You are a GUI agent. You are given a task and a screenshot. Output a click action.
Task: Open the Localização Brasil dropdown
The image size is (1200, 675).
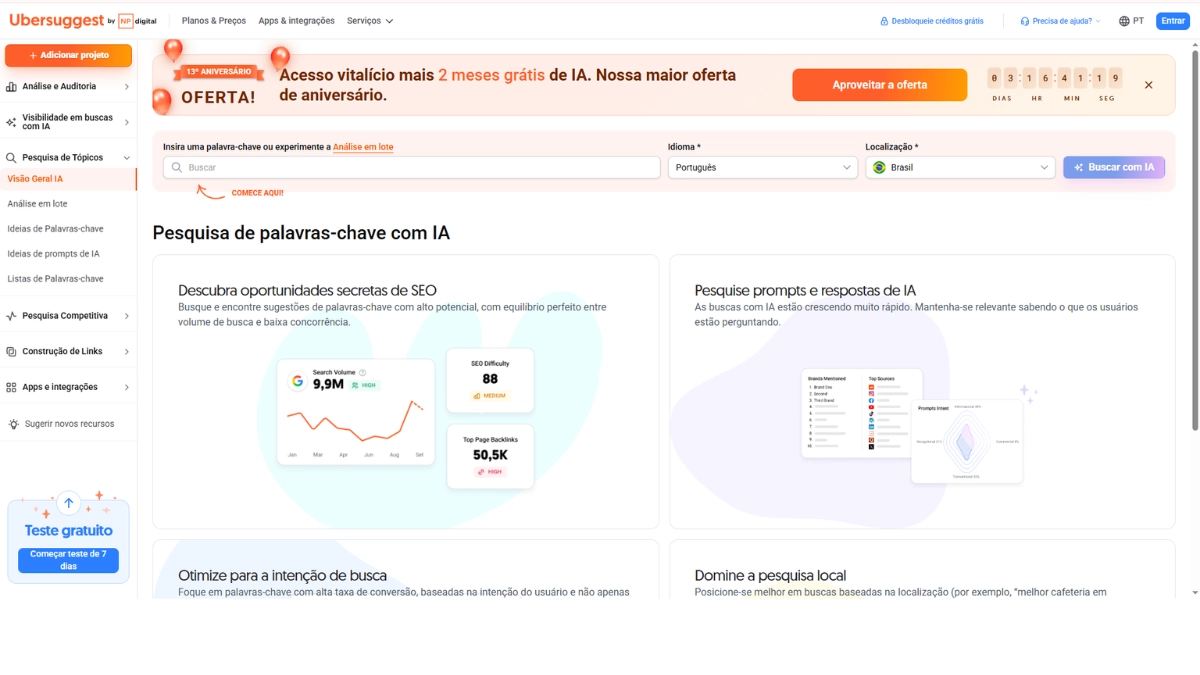tap(960, 168)
